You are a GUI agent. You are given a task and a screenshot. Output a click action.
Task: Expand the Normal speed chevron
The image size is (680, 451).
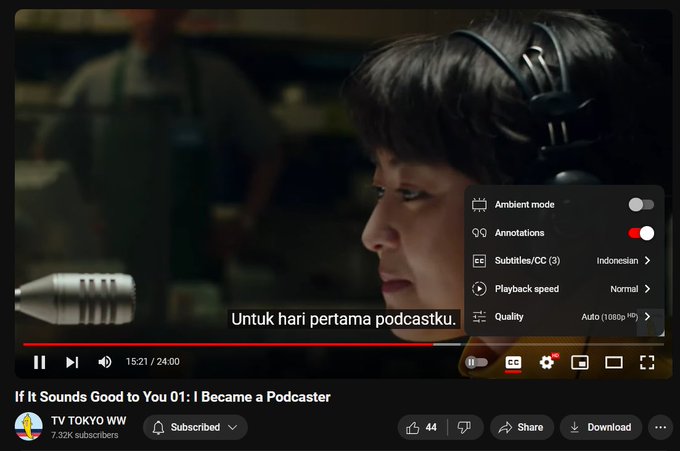[647, 289]
